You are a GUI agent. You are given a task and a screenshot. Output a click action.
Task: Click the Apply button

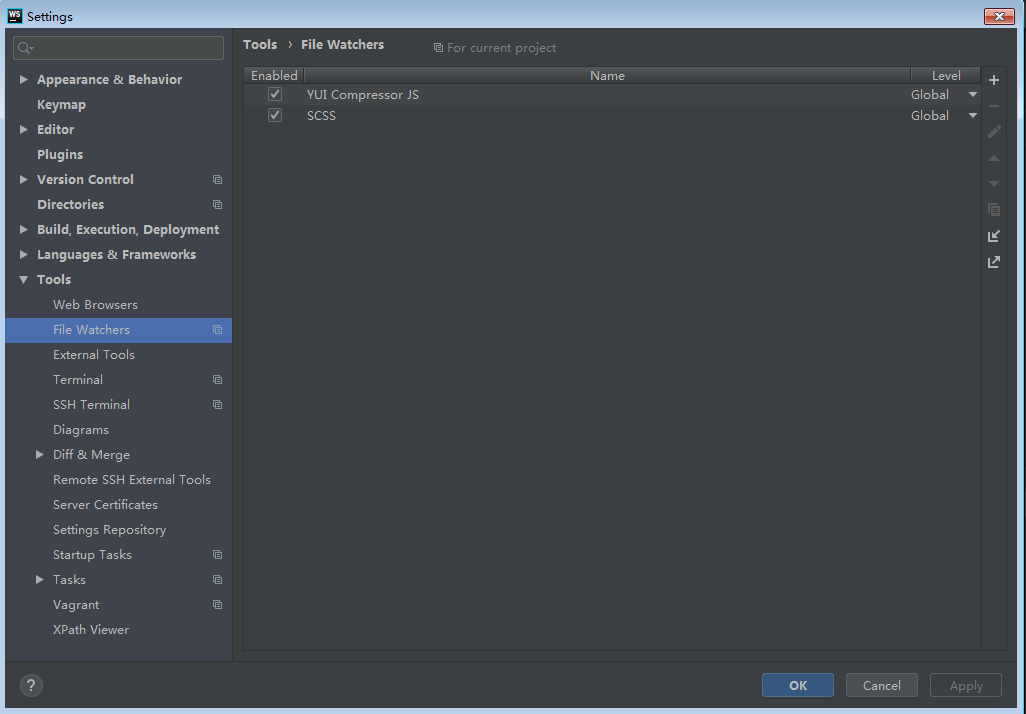[966, 685]
